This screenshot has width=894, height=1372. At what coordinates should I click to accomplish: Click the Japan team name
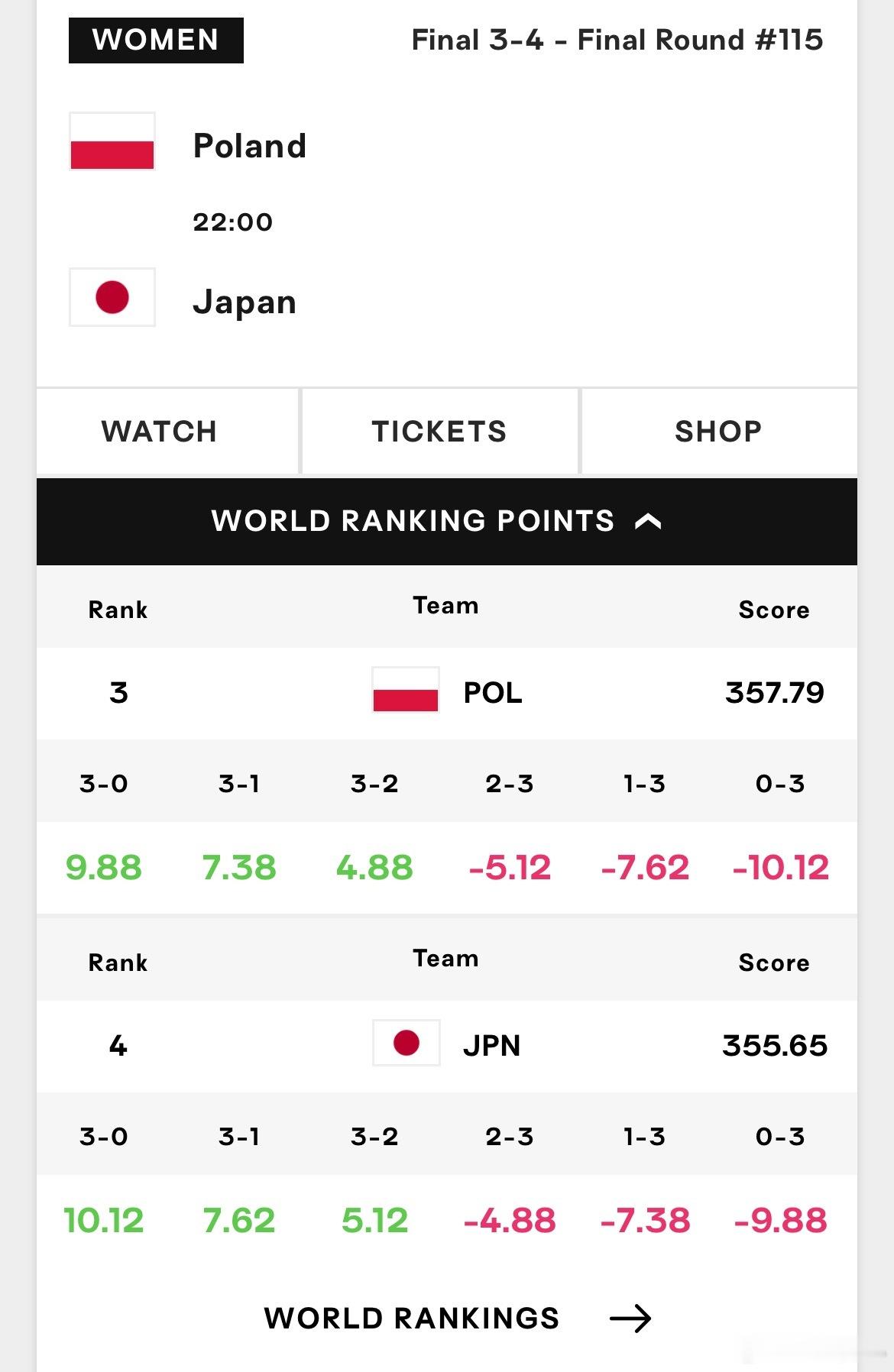point(245,302)
